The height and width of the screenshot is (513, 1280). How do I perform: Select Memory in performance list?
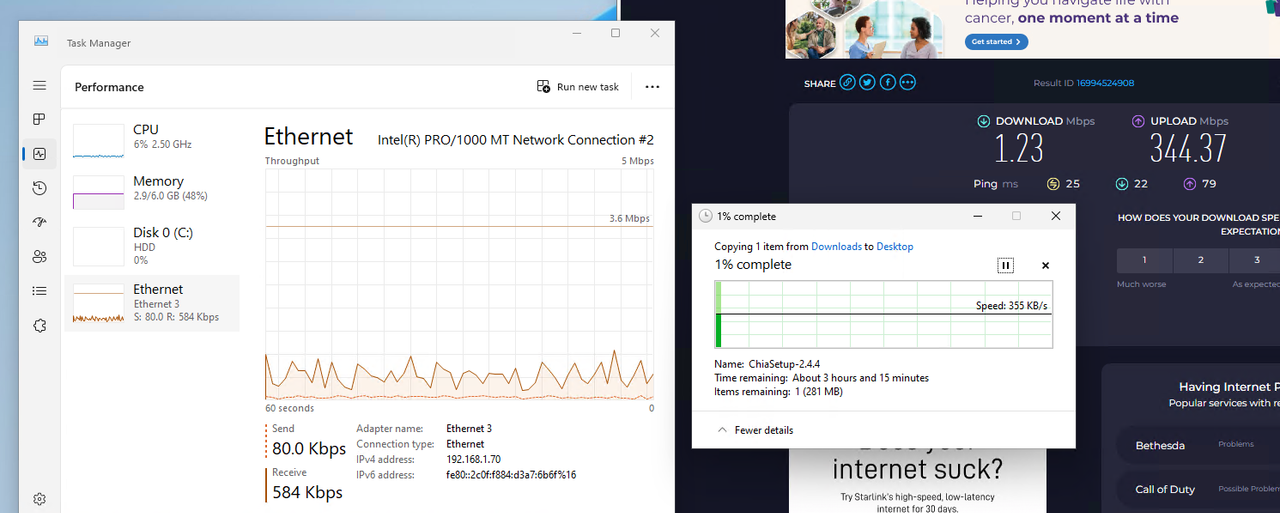[x=152, y=191]
